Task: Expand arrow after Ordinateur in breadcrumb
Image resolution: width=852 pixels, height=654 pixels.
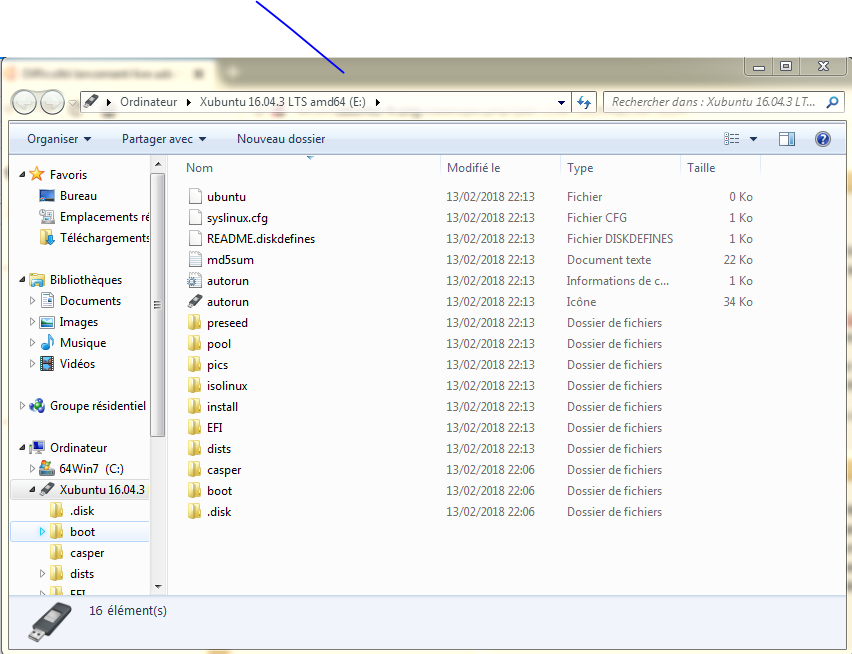Action: pyautogui.click(x=189, y=102)
